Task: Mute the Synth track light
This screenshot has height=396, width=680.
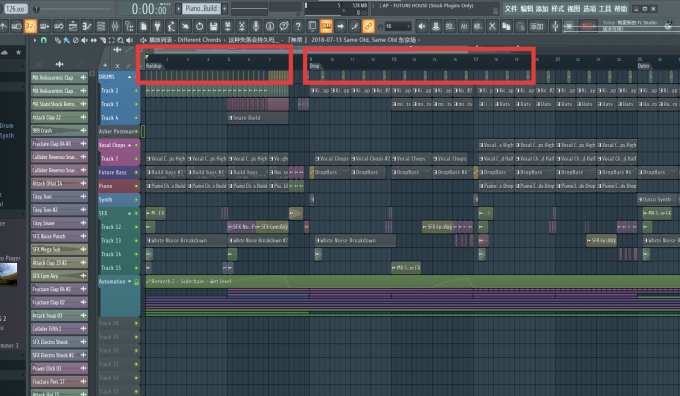Action: point(136,200)
